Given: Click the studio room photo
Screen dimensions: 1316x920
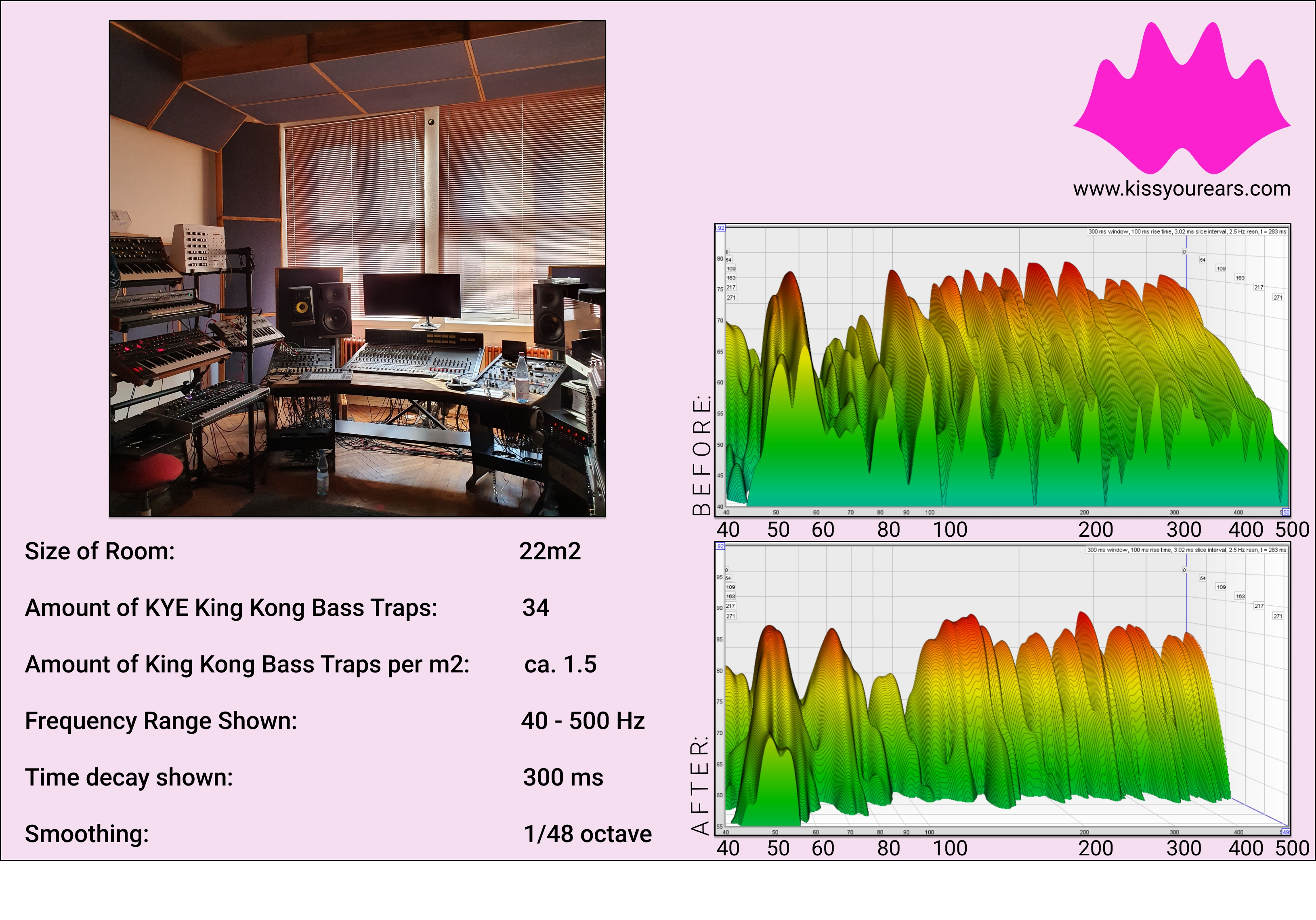Looking at the screenshot, I should coord(357,269).
